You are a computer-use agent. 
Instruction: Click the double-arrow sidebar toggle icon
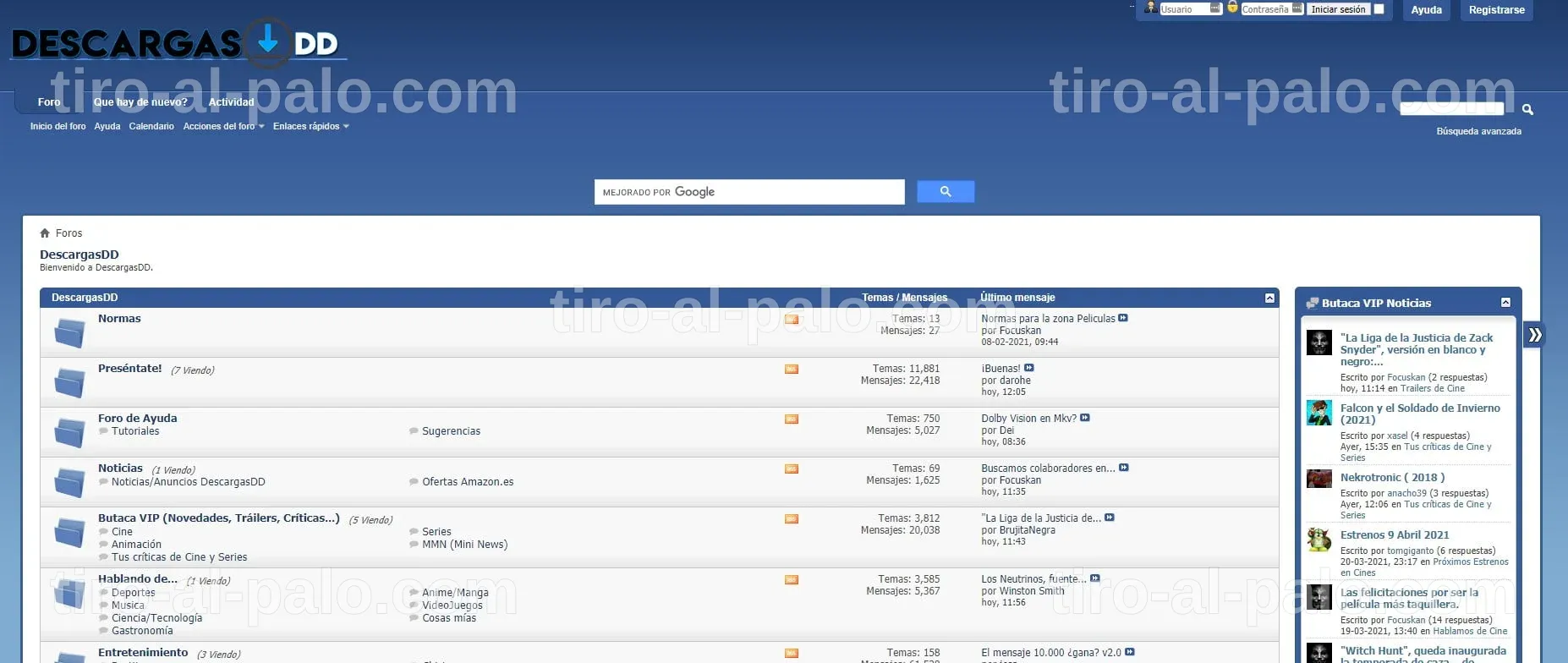1534,335
